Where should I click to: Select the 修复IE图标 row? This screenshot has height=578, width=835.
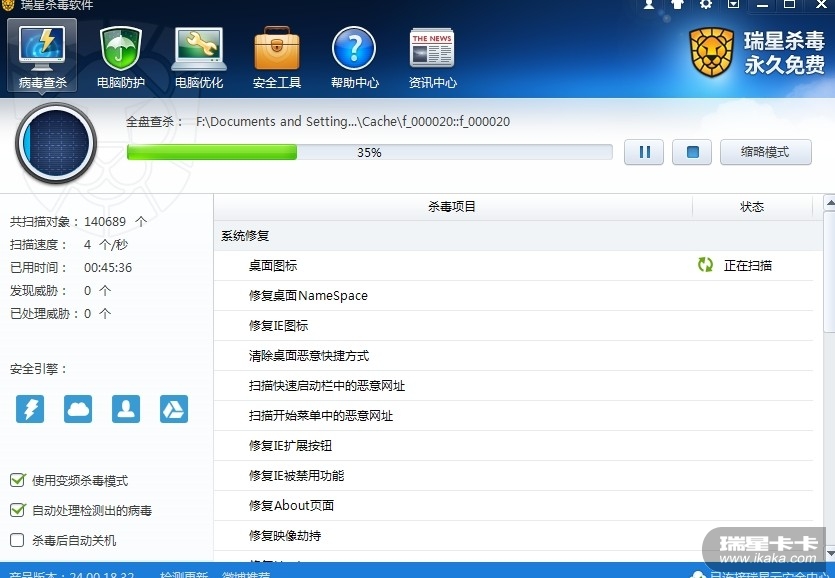513,325
